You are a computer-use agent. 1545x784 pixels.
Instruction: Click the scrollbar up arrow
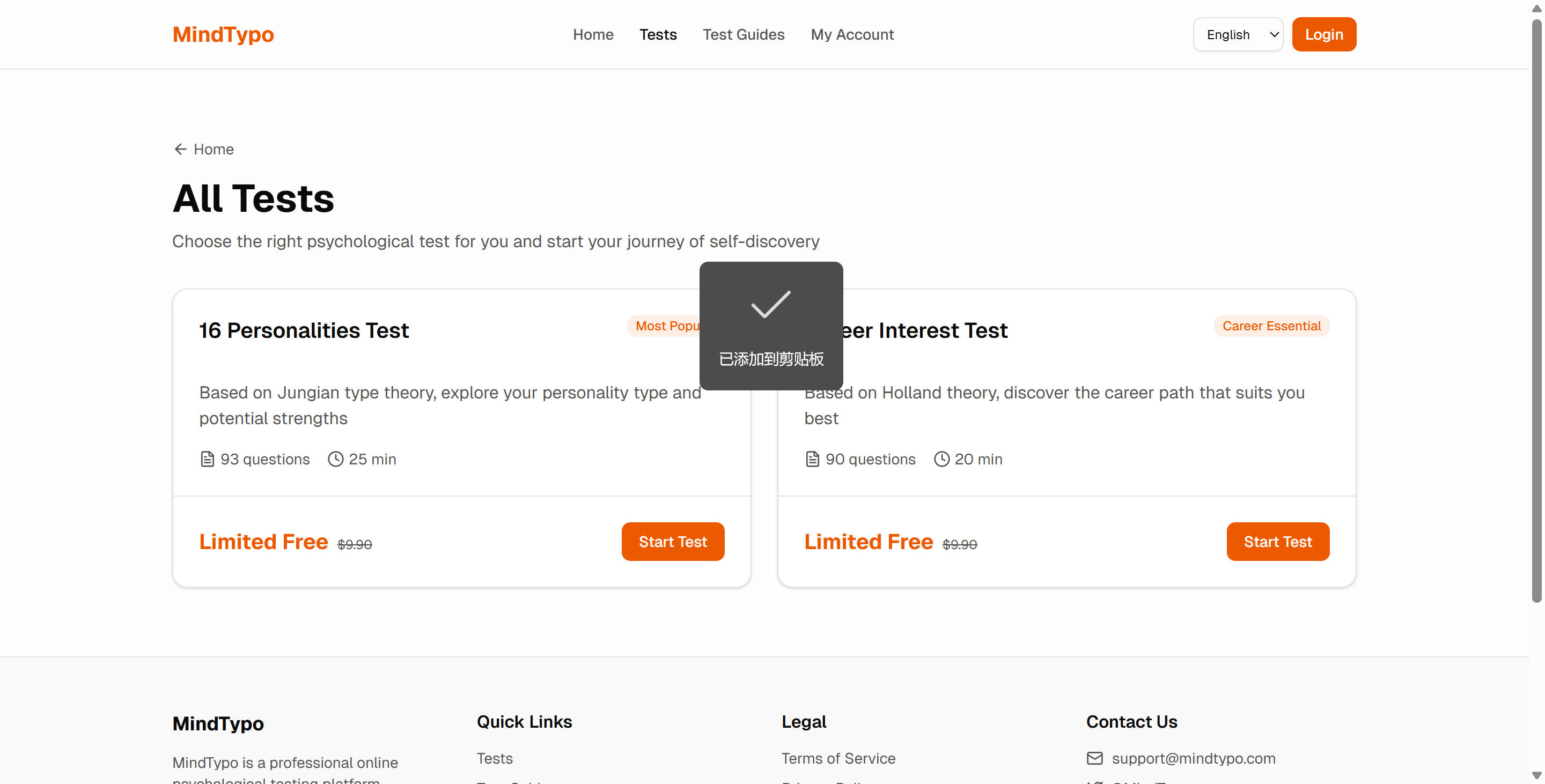tap(1536, 8)
